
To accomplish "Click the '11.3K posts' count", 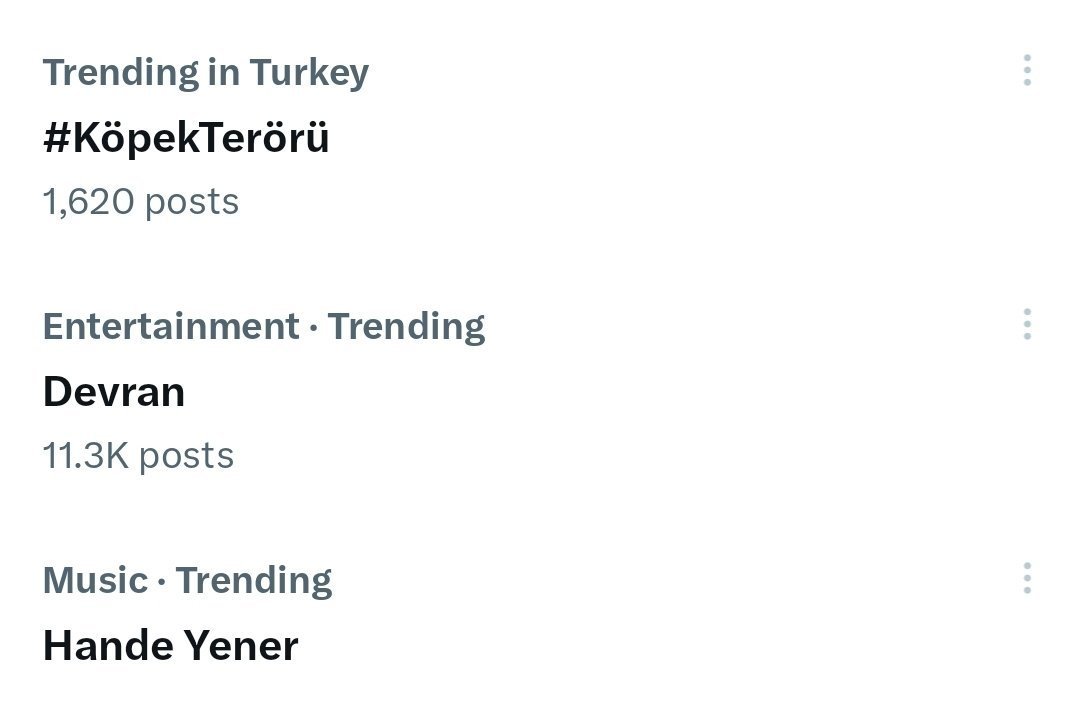I will (138, 456).
